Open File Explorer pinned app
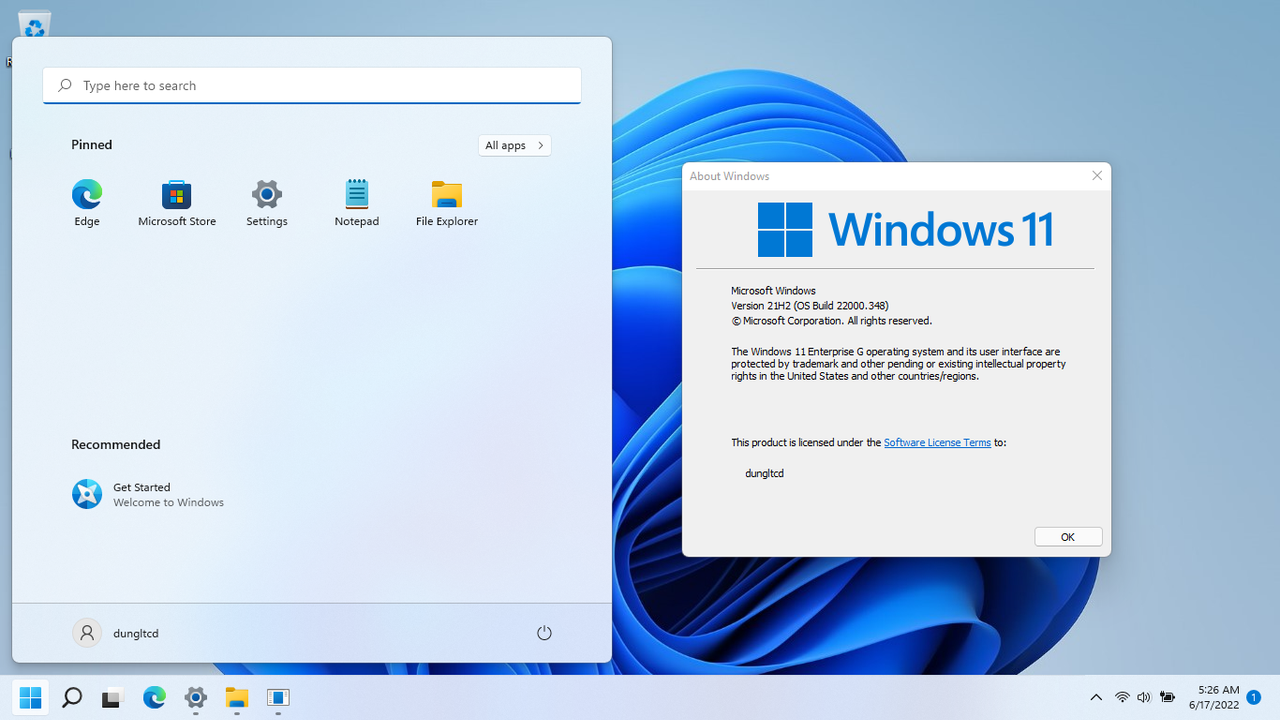This screenshot has width=1280, height=720. [x=447, y=203]
